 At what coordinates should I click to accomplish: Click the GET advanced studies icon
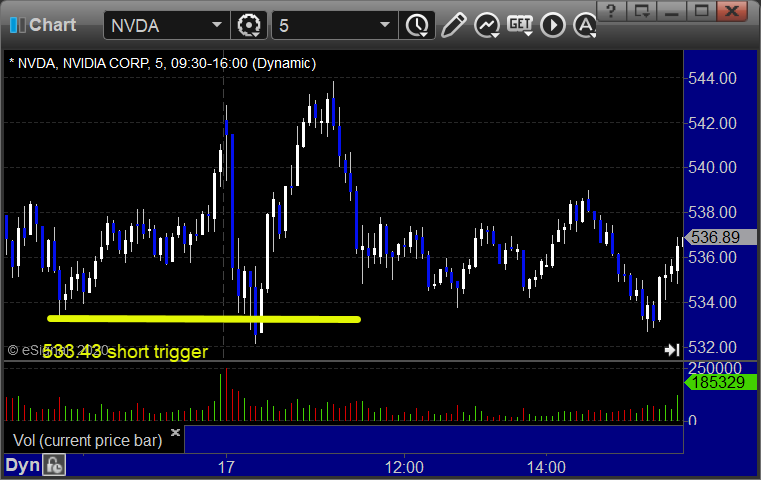(520, 25)
